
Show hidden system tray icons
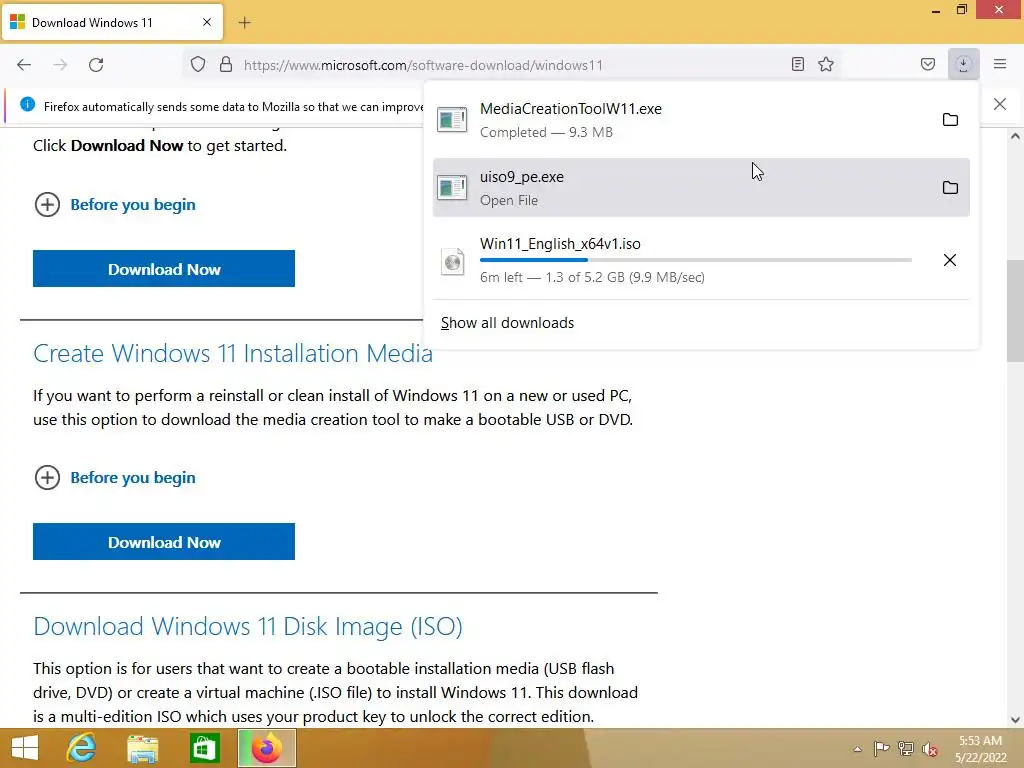tap(857, 748)
